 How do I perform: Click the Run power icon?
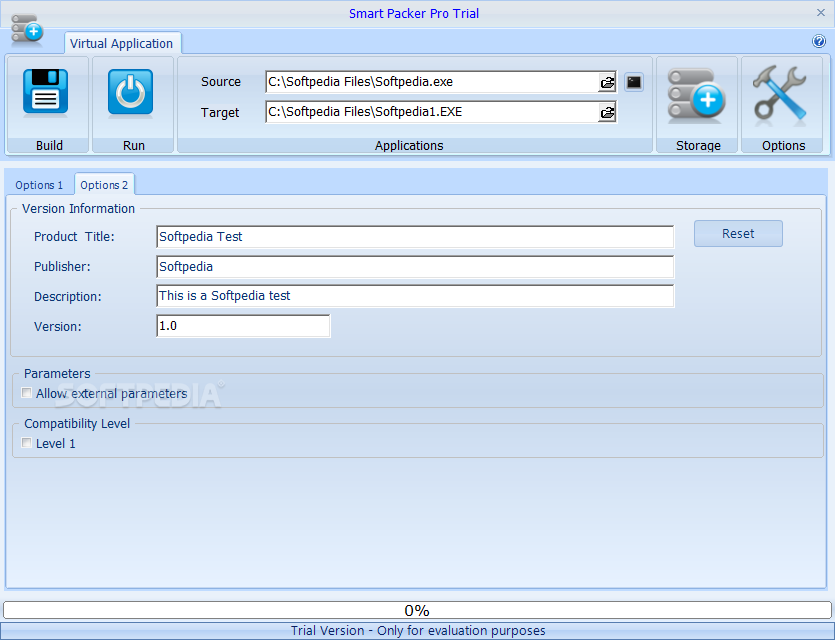pyautogui.click(x=130, y=92)
